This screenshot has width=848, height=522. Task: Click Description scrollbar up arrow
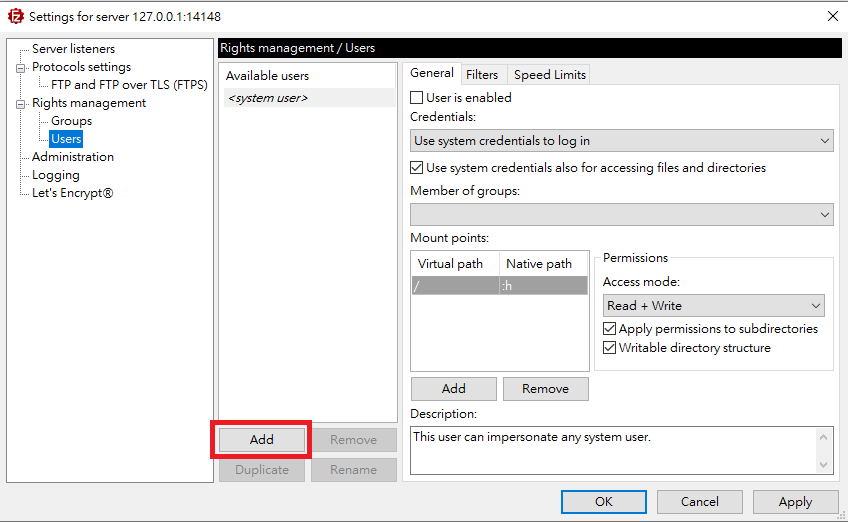824,437
